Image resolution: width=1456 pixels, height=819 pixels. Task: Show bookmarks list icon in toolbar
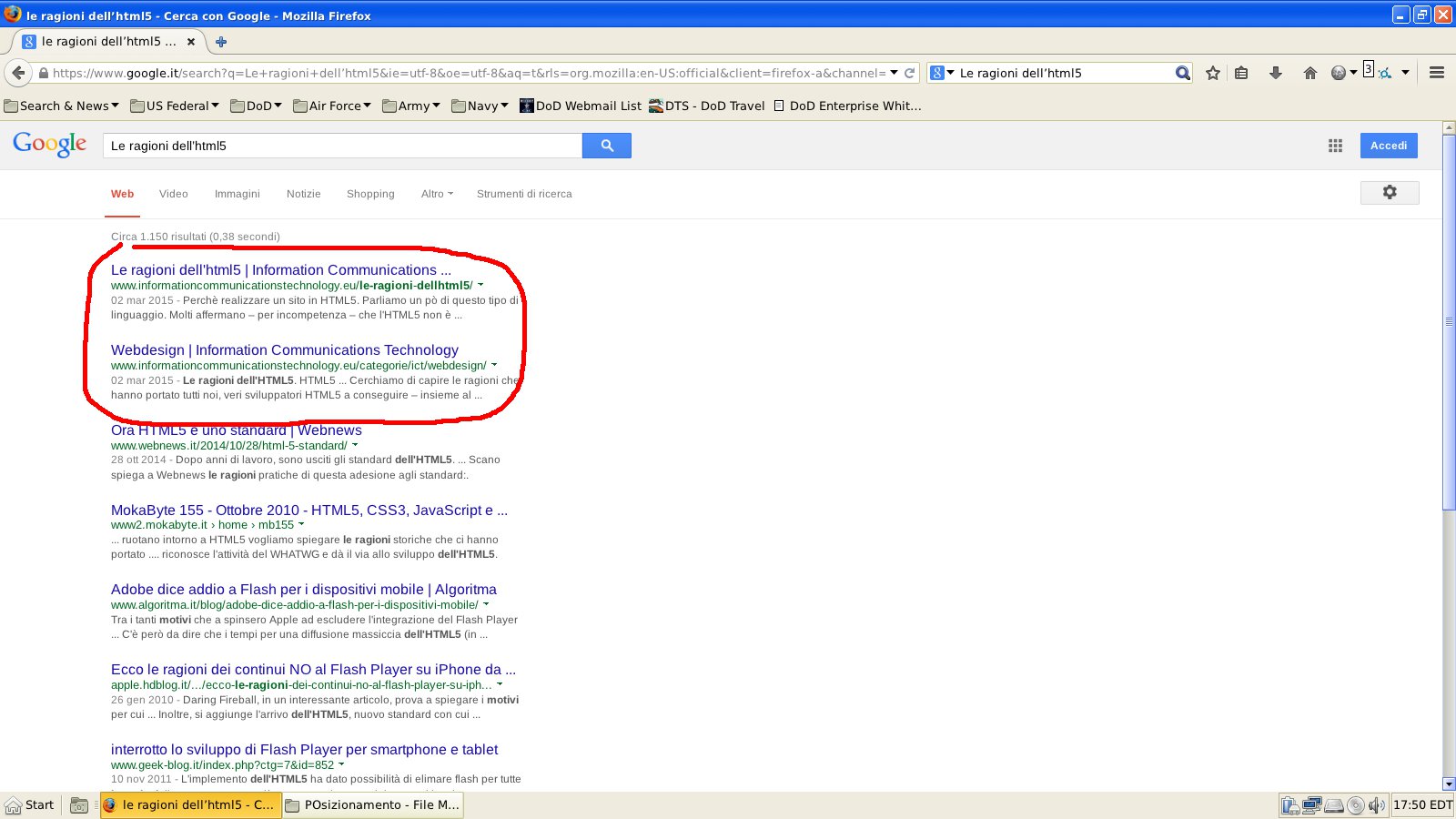pyautogui.click(x=1241, y=73)
